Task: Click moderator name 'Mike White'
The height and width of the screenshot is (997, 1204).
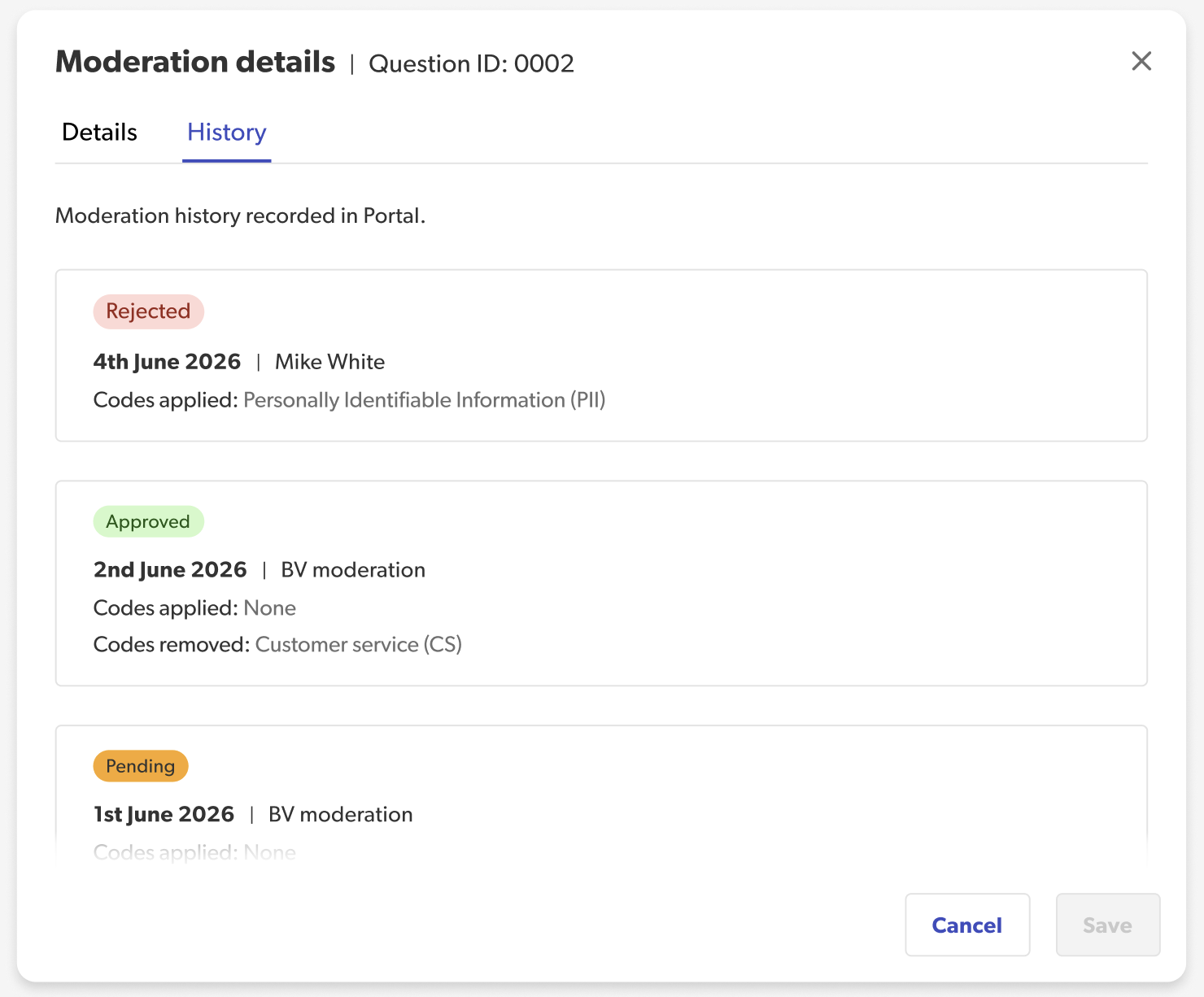Action: tap(329, 362)
